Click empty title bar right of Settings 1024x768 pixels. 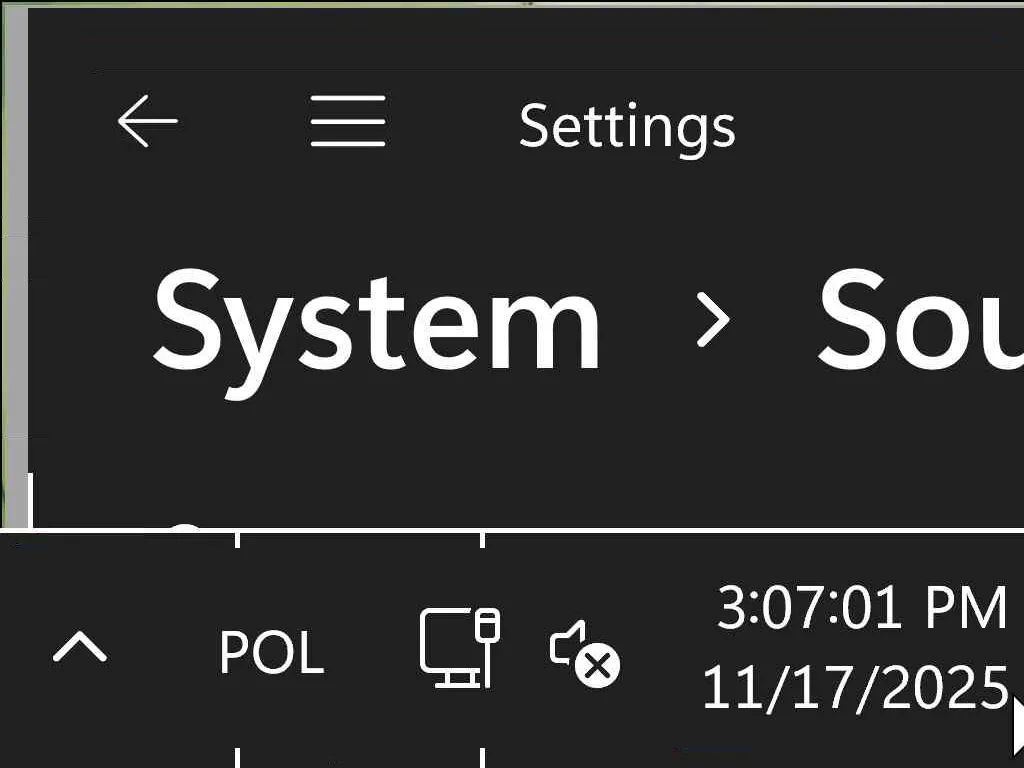point(880,126)
